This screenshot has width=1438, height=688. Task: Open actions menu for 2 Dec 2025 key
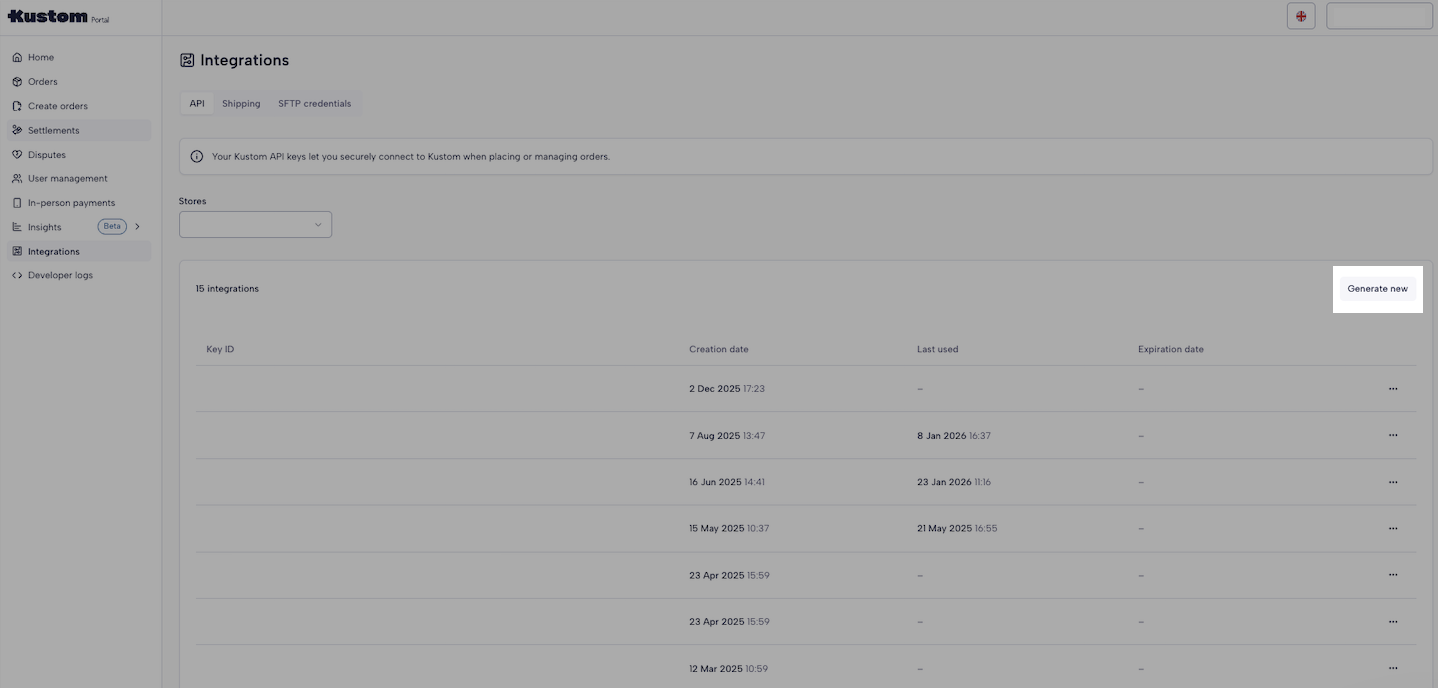coord(1393,389)
